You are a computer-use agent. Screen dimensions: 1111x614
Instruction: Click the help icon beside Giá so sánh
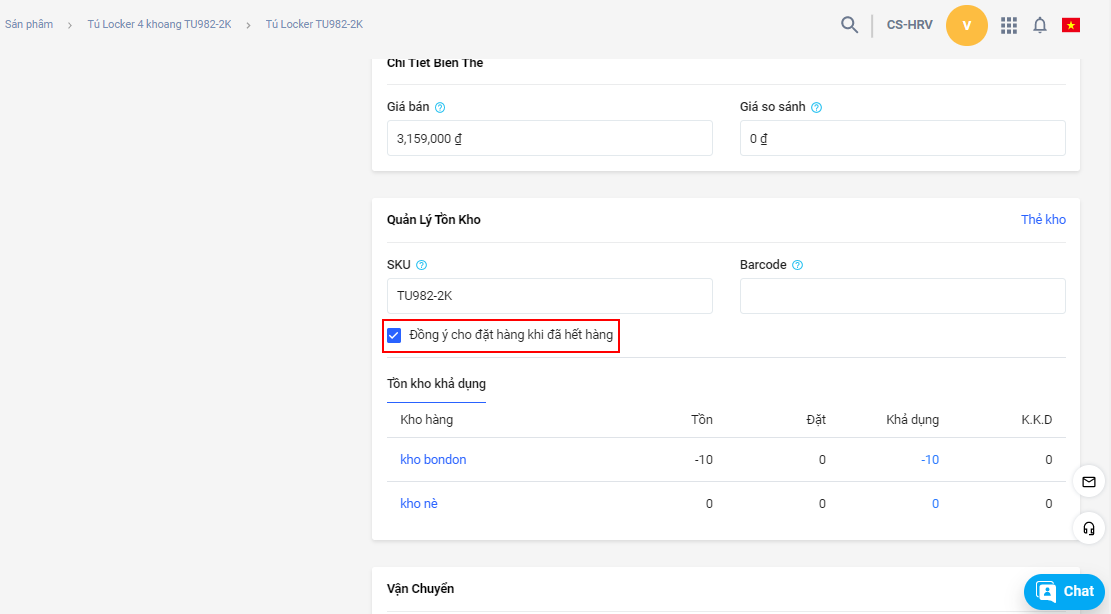tap(816, 107)
